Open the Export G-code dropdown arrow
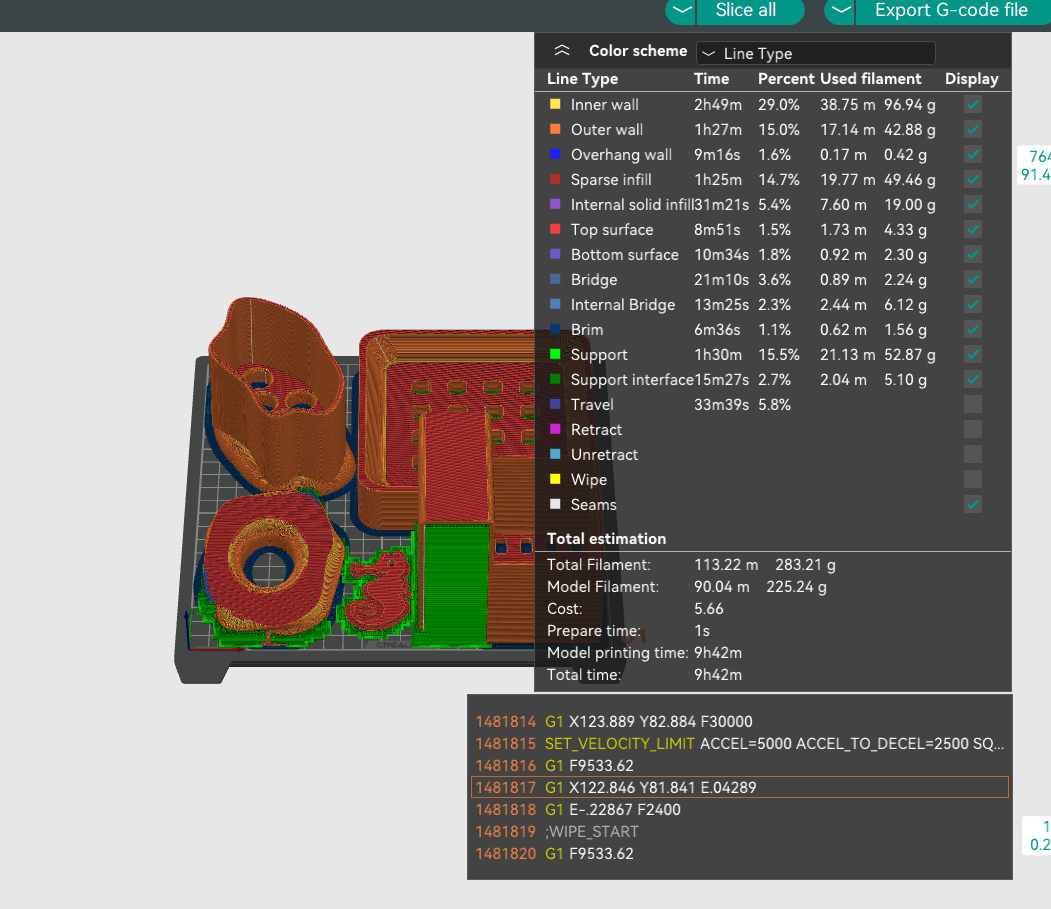 (840, 10)
